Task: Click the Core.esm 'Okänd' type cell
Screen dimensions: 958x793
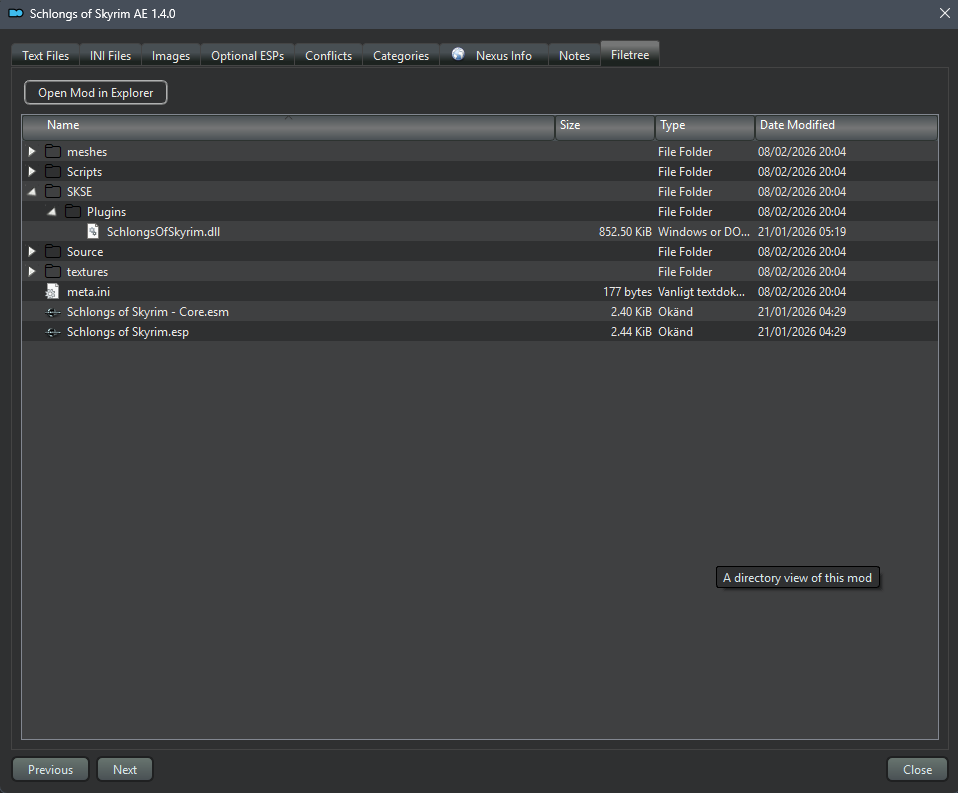Action: pos(675,312)
